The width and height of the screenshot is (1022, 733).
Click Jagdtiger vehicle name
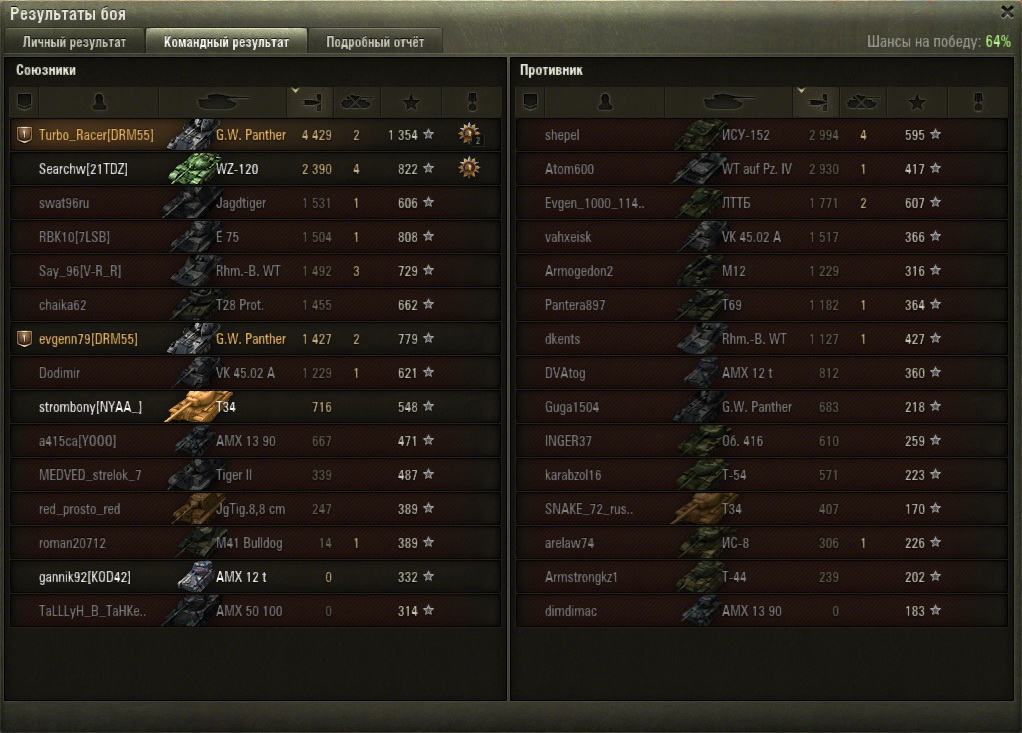click(x=241, y=203)
